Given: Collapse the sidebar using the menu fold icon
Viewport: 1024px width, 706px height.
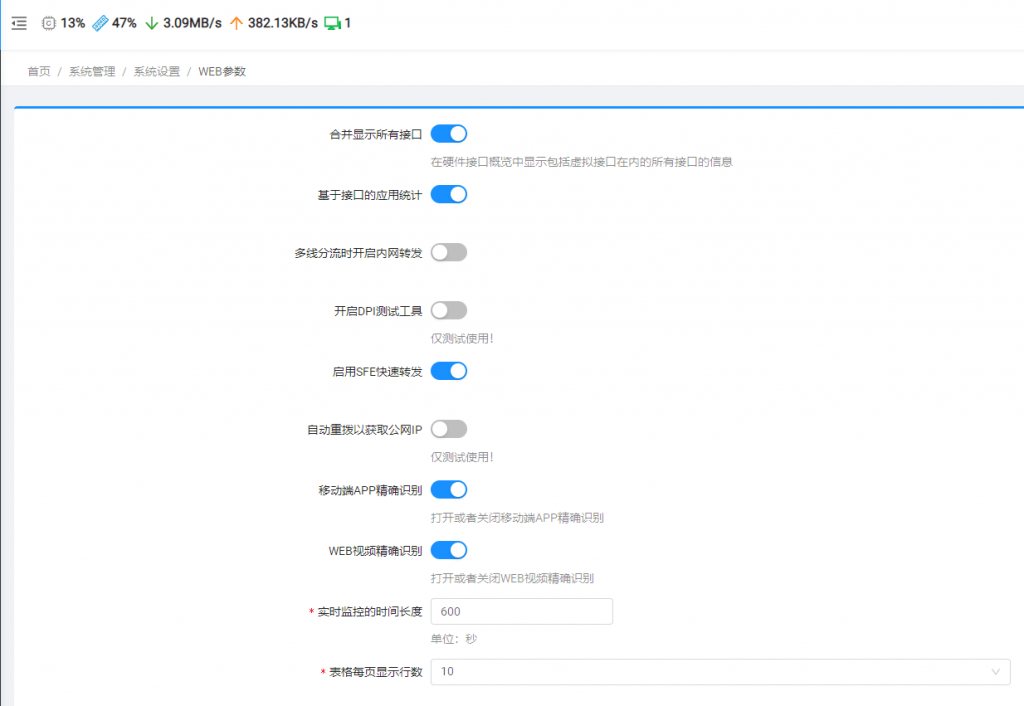Looking at the screenshot, I should [x=19, y=23].
